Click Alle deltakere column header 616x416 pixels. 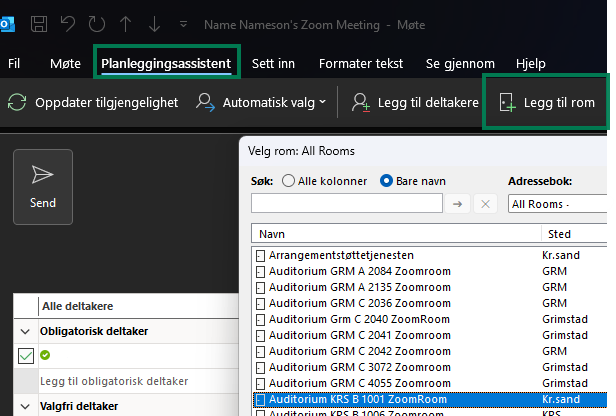click(x=77, y=306)
